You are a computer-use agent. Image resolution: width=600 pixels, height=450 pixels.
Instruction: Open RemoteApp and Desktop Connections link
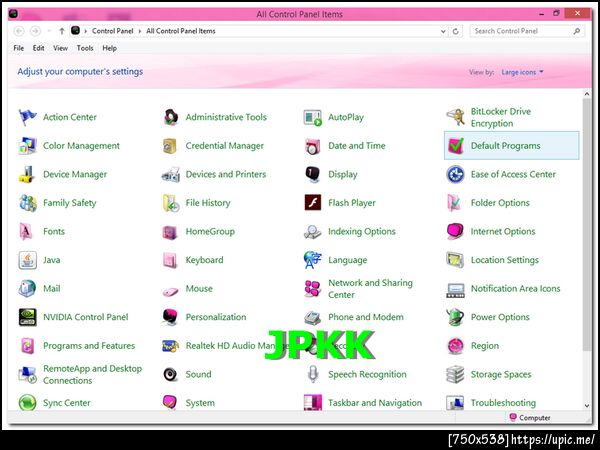92,375
